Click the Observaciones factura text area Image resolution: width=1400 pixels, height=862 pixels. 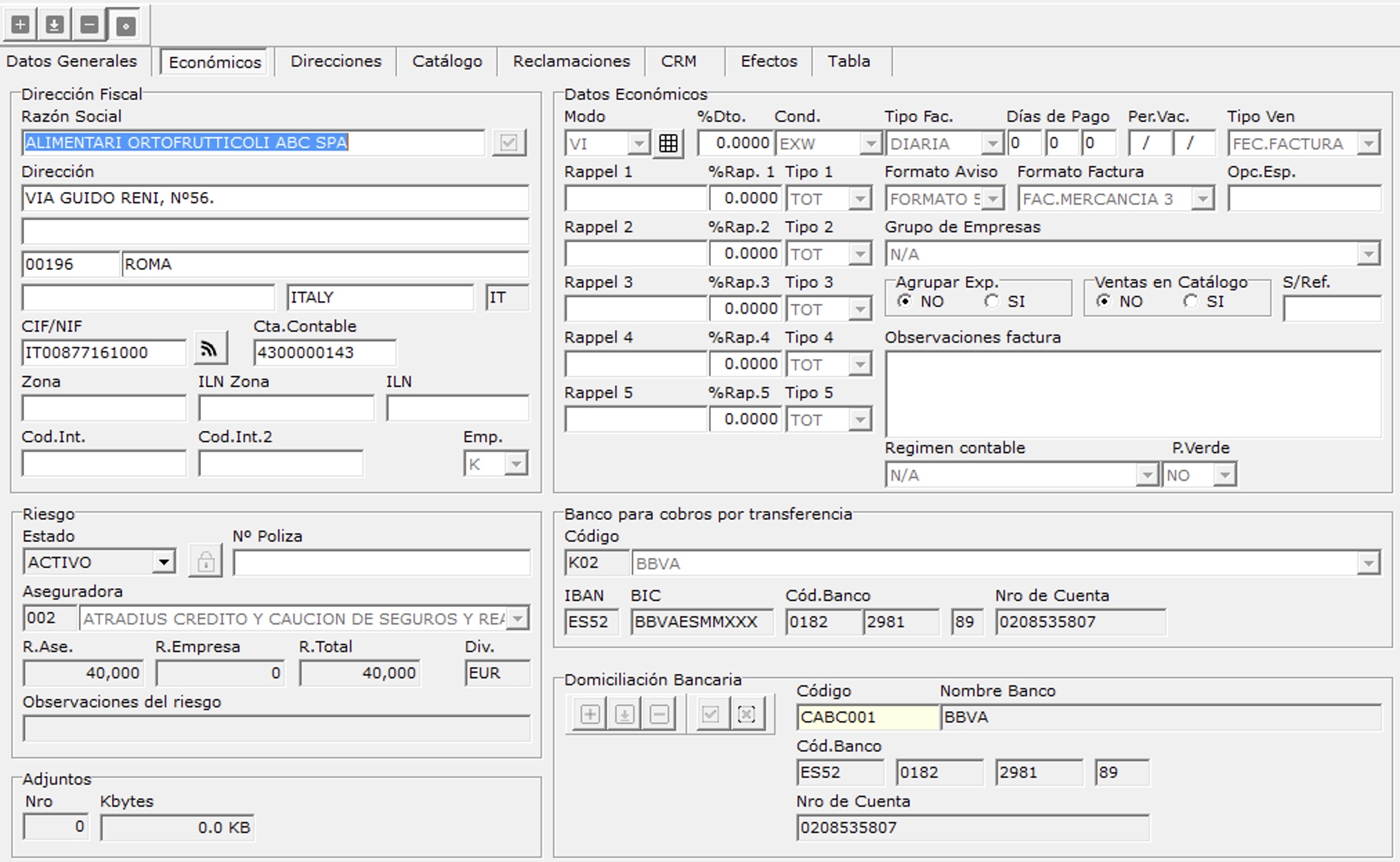point(1133,394)
